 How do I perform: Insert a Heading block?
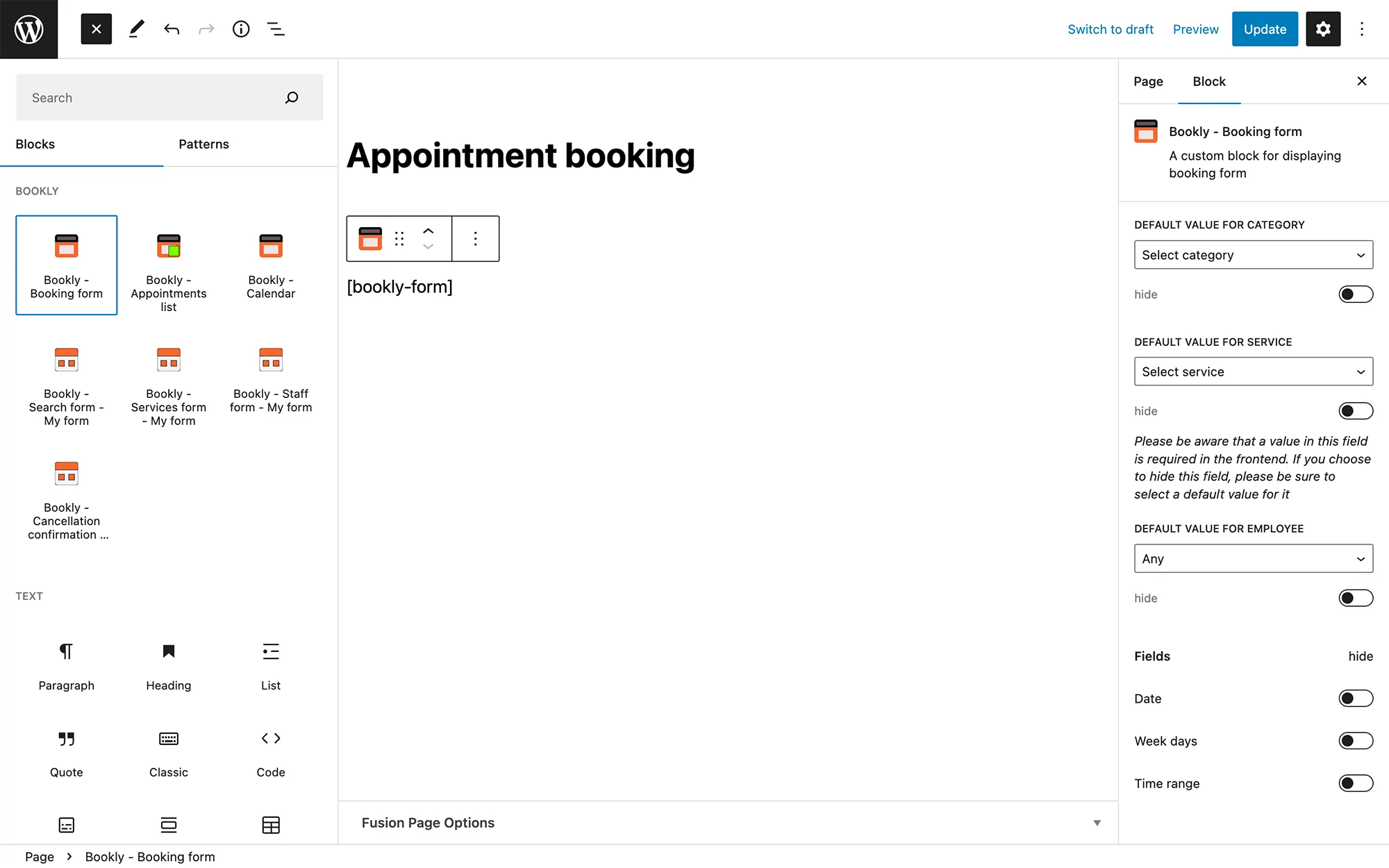tap(169, 665)
